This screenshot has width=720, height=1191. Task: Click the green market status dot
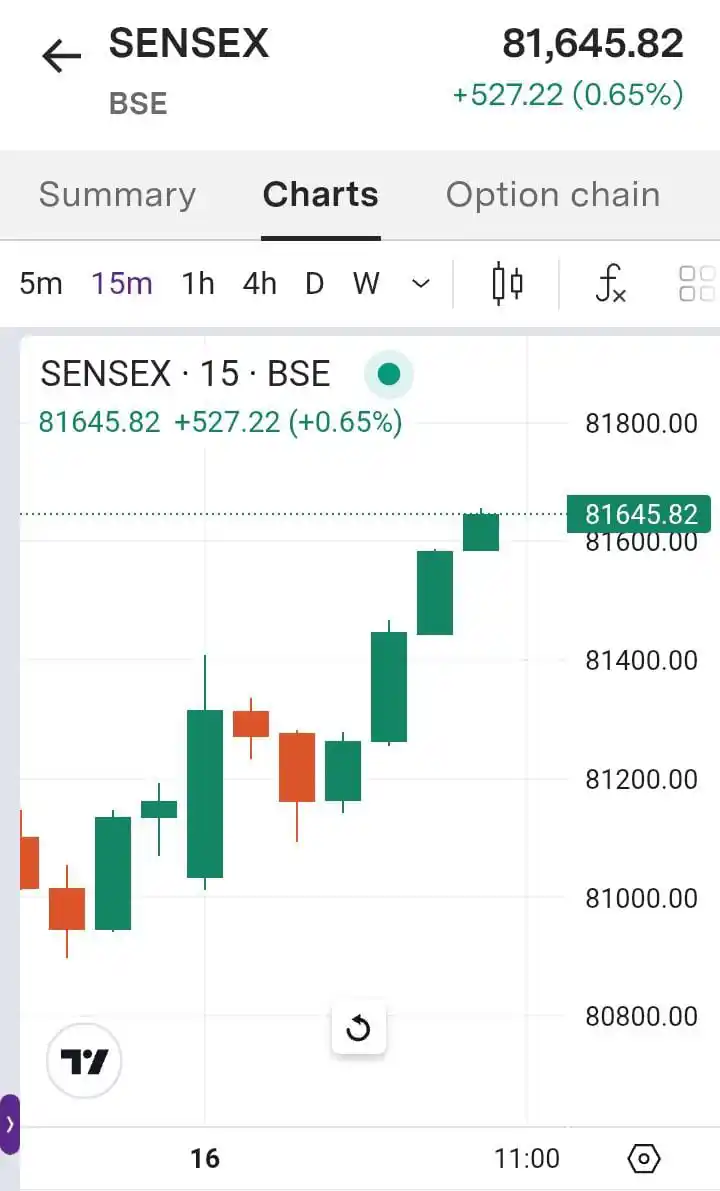point(389,374)
